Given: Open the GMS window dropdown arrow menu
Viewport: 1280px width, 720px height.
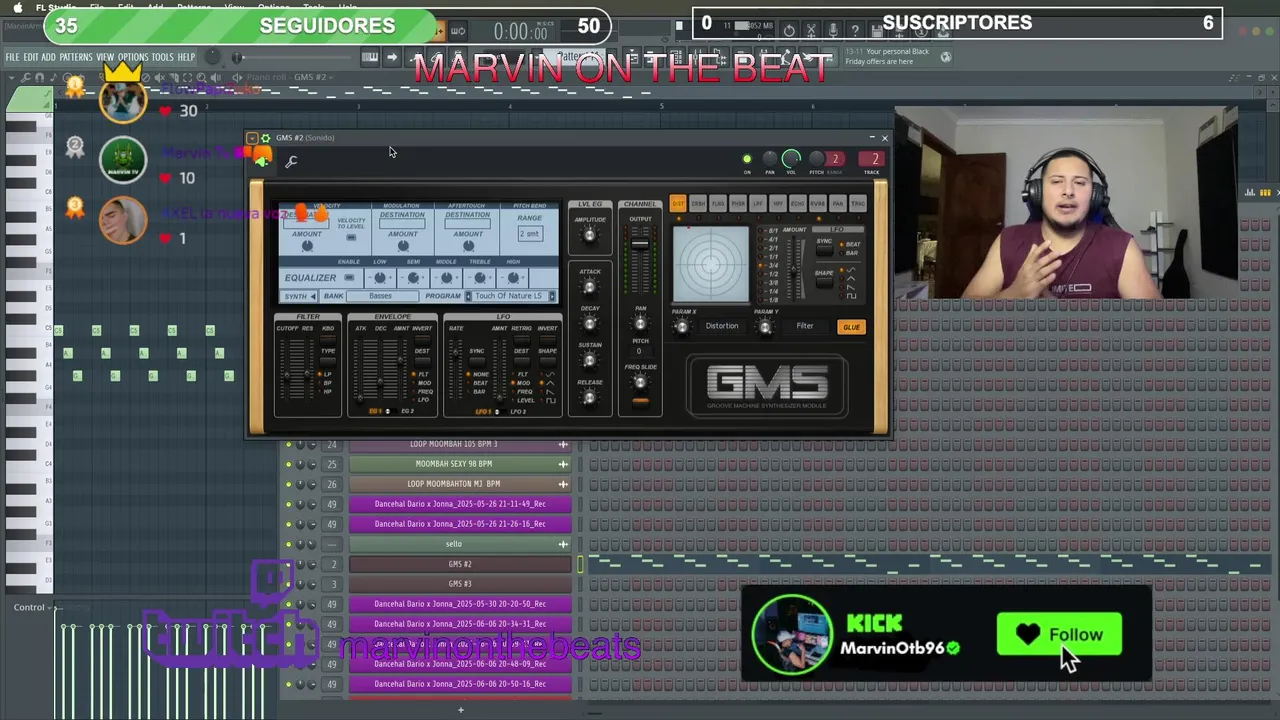Looking at the screenshot, I should click(252, 138).
